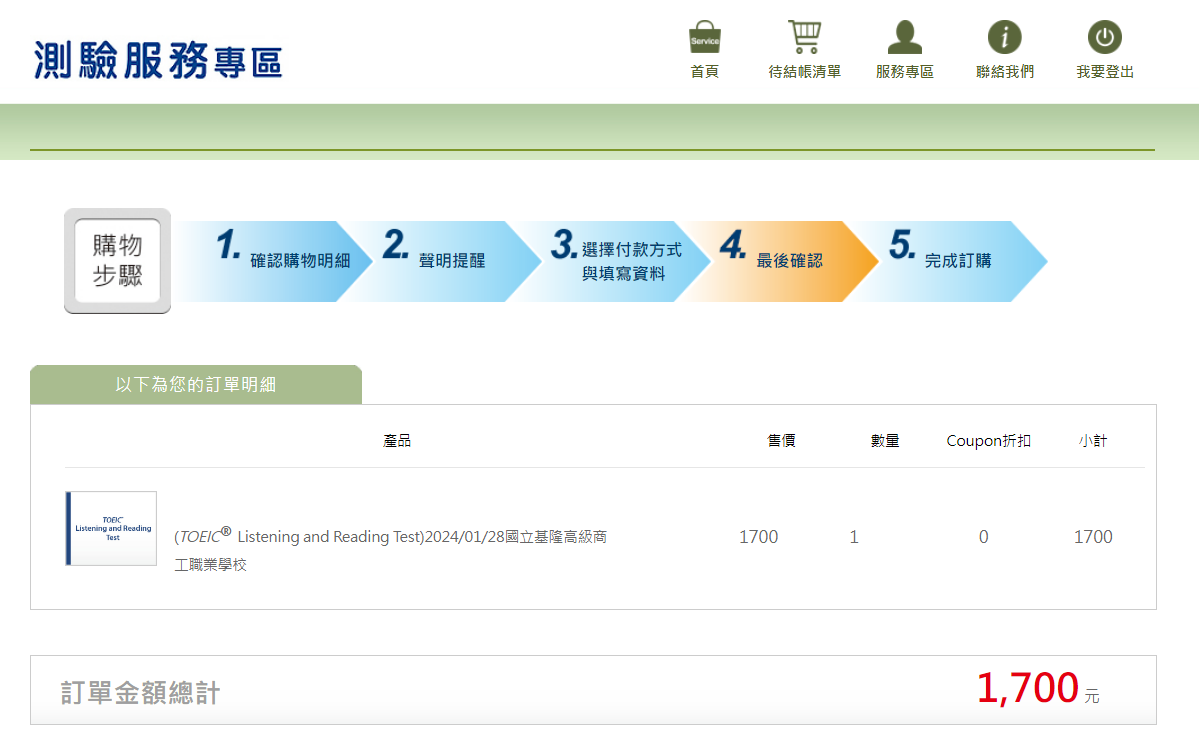Click the shopping bag home icon
This screenshot has height=739, width=1199.
click(x=704, y=37)
